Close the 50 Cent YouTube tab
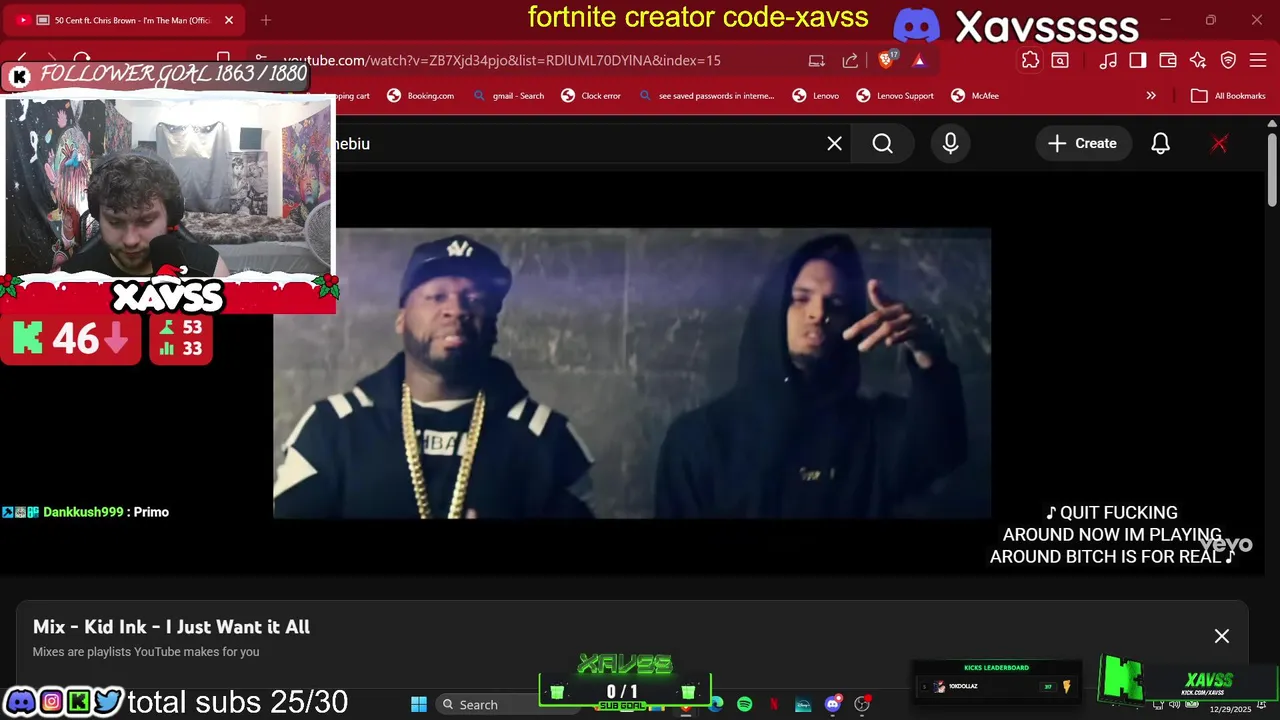 coord(229,20)
